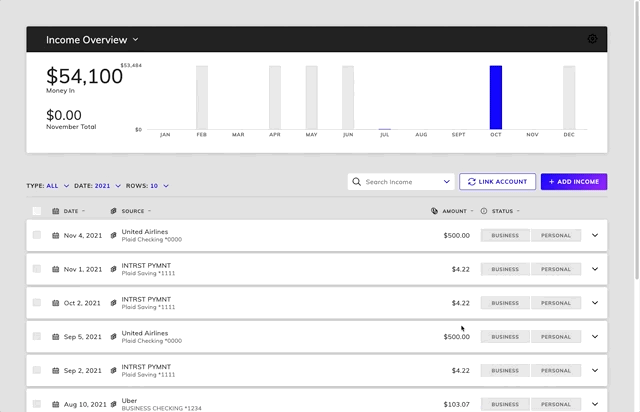The width and height of the screenshot is (640, 412).
Task: Click the amount coin icon in column header
Action: point(434,211)
